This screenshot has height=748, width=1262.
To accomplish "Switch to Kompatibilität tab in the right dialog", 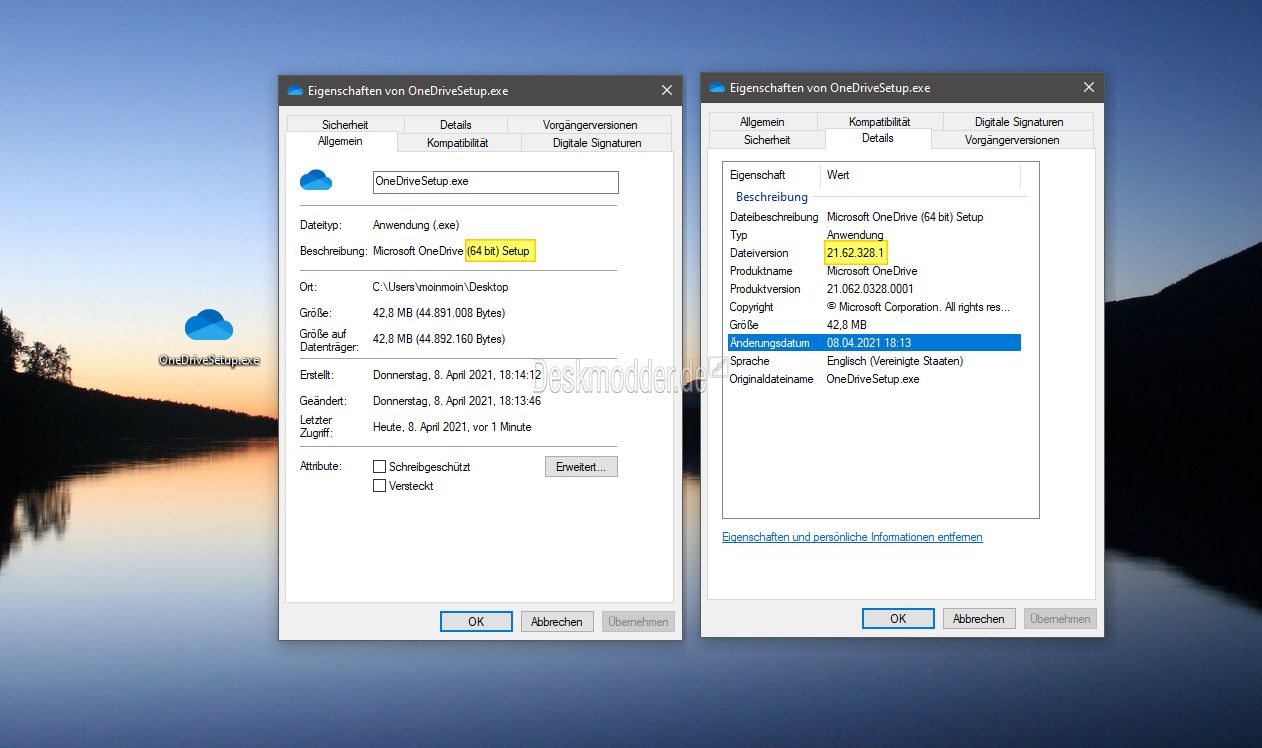I will (880, 122).
